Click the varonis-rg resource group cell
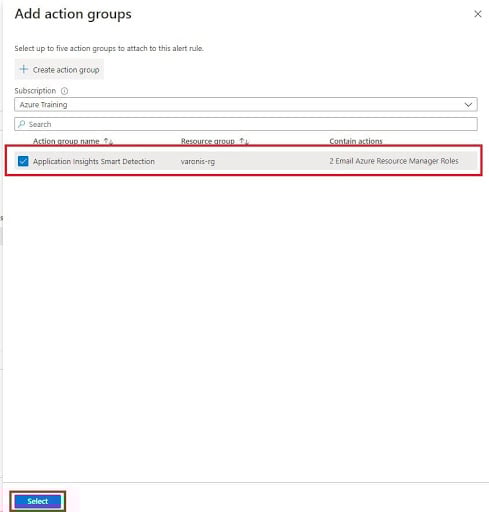Image resolution: width=489 pixels, height=512 pixels. click(x=198, y=162)
